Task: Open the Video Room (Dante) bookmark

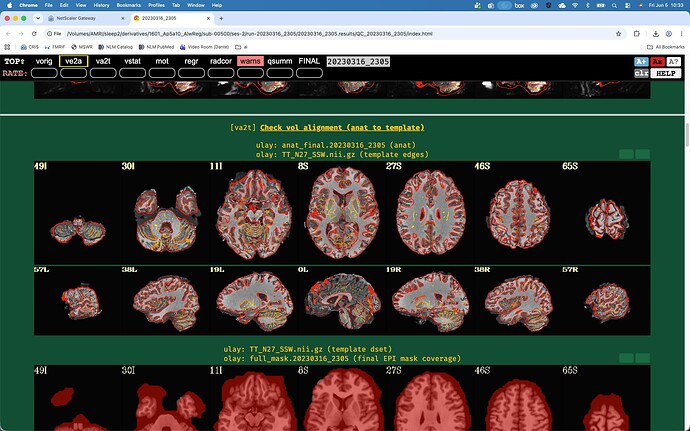Action: coord(204,47)
